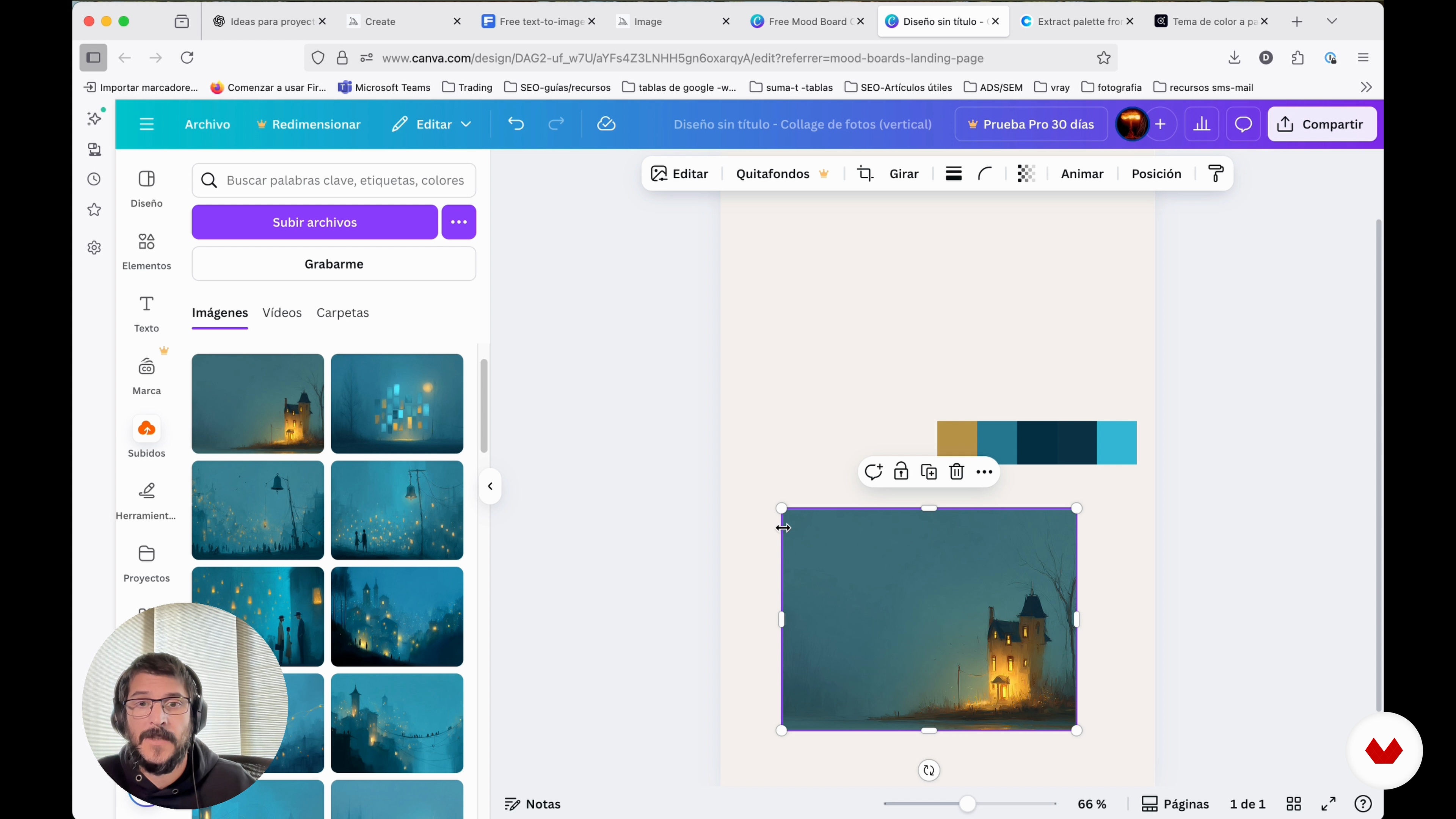Open the Diseño side panel

(146, 189)
